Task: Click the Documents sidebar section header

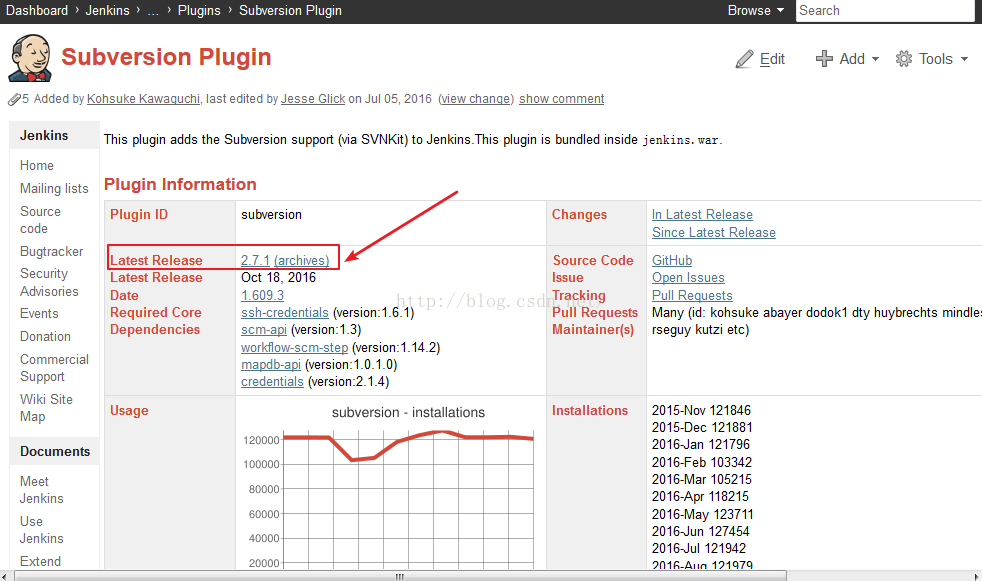Action: 55,451
